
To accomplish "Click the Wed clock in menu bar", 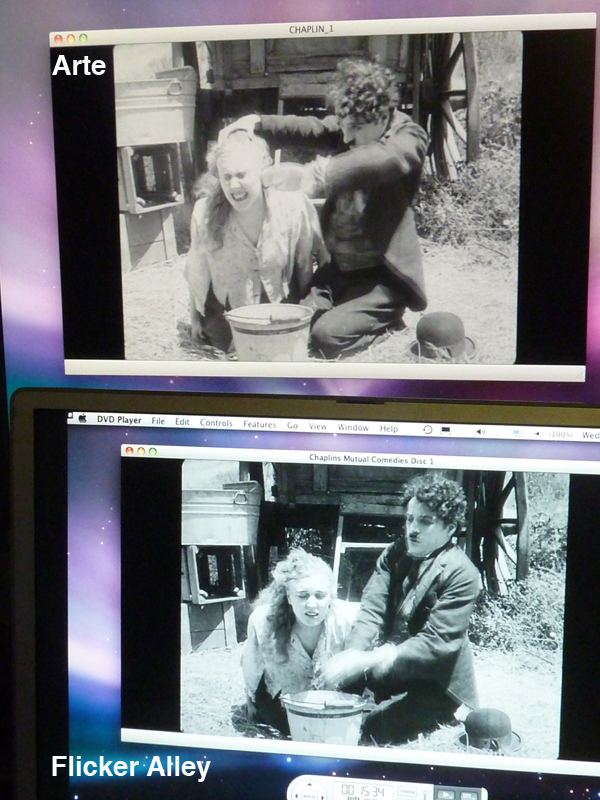I will (x=591, y=435).
